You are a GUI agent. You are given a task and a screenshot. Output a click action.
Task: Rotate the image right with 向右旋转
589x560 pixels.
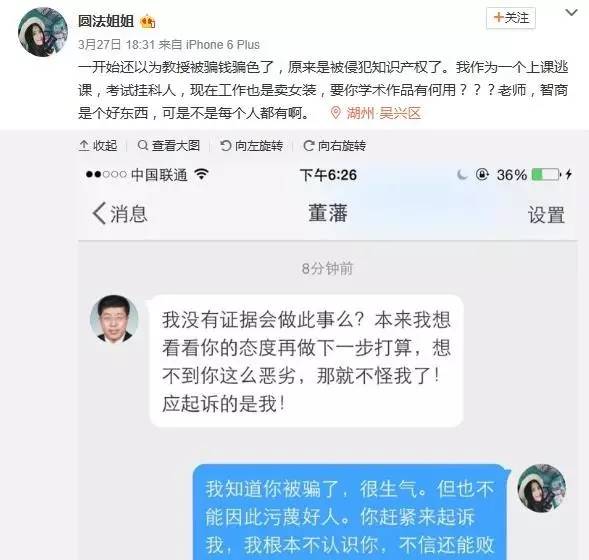pyautogui.click(x=334, y=145)
